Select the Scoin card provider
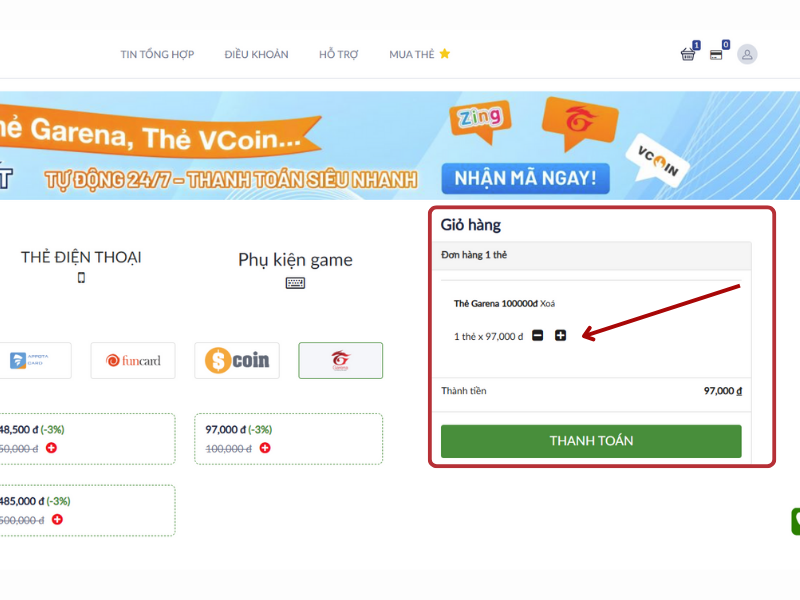The height and width of the screenshot is (600, 800). 237,360
